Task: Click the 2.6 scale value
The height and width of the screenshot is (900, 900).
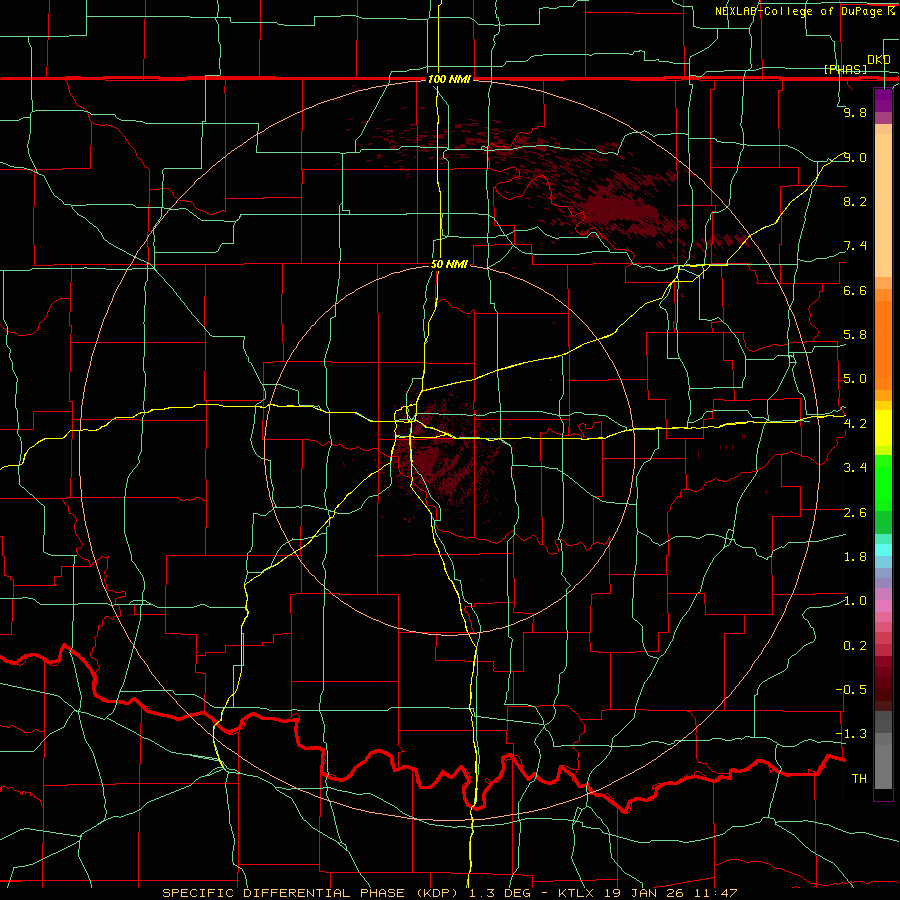Action: (855, 513)
